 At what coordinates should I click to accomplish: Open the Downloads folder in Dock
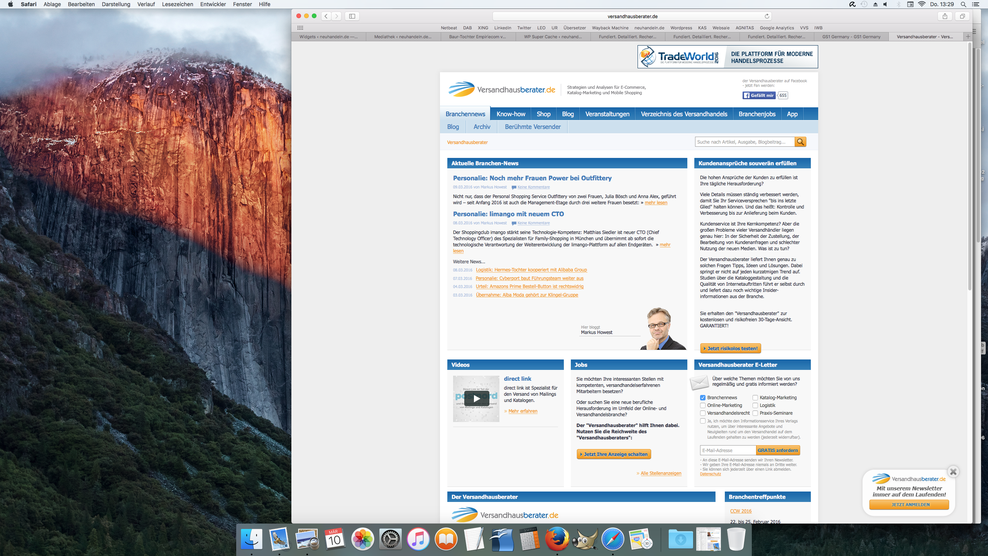pos(680,539)
